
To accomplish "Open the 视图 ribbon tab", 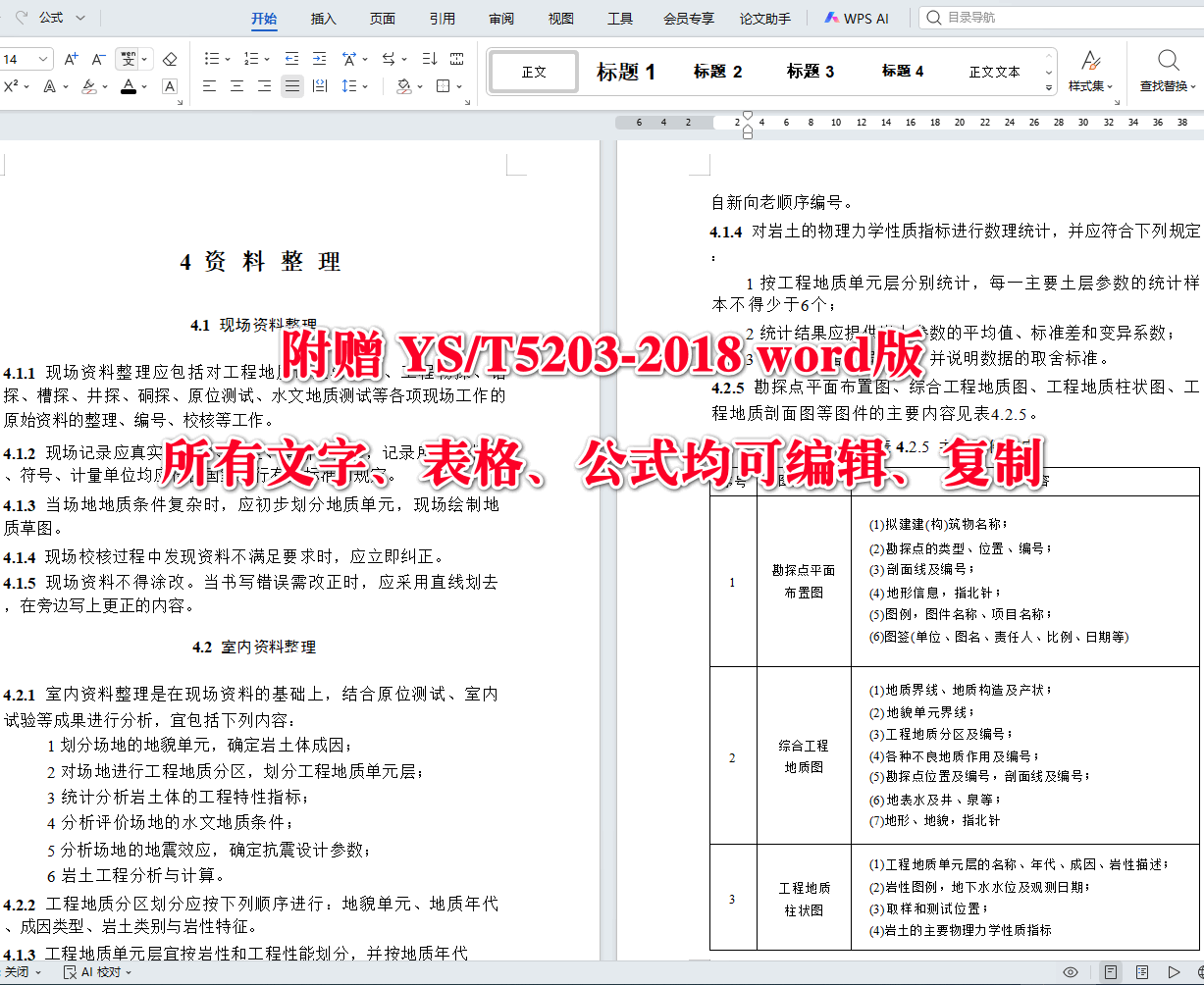I will tap(560, 19).
